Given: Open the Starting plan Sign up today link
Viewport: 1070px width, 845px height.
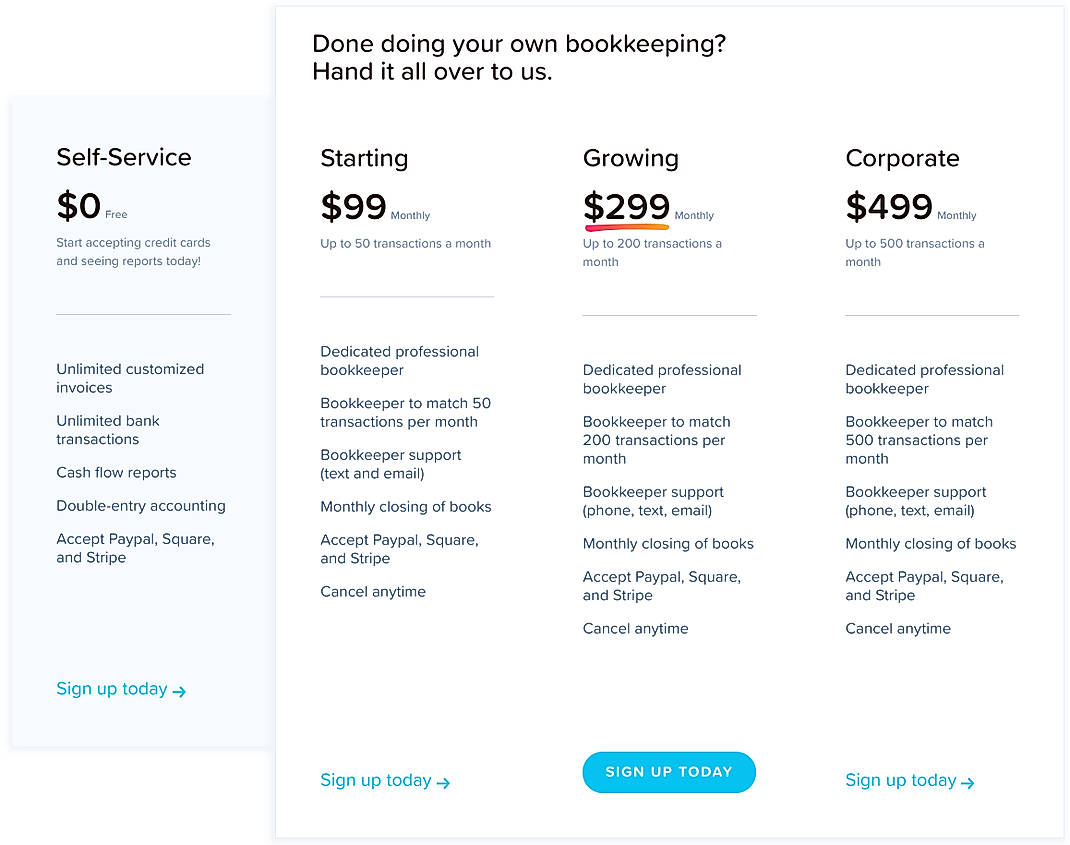Looking at the screenshot, I should point(374,781).
